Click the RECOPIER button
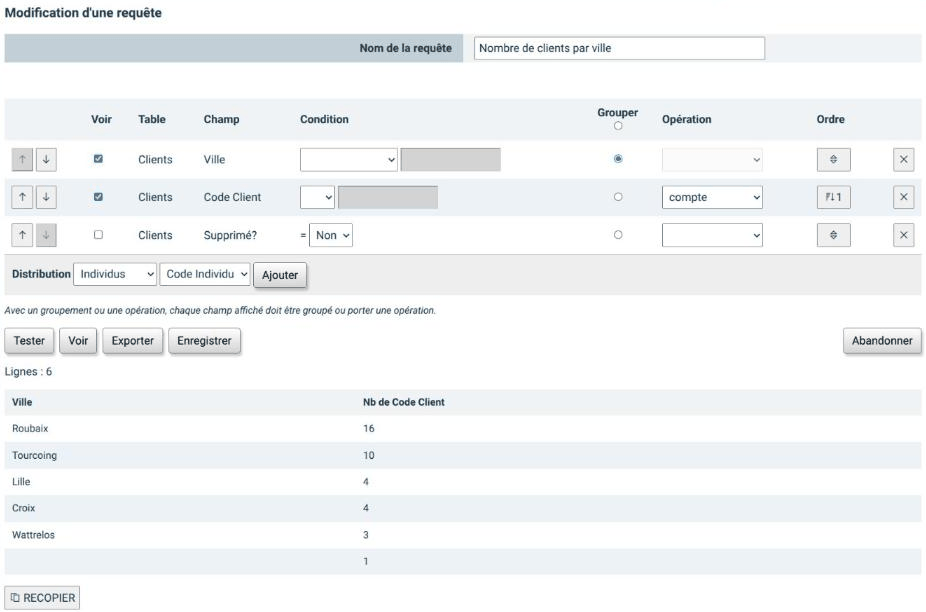This screenshot has height=612, width=926. [x=42, y=598]
